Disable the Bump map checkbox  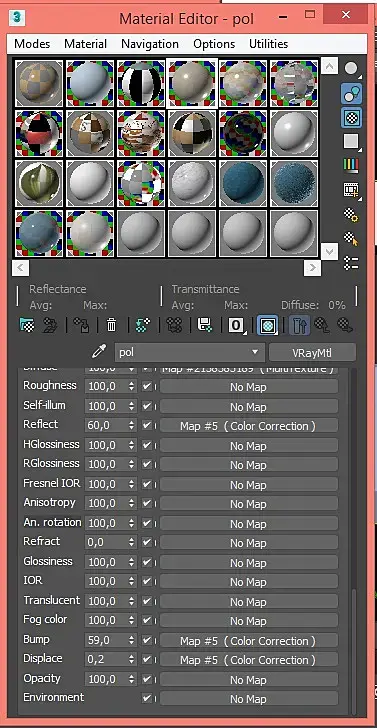click(x=147, y=640)
